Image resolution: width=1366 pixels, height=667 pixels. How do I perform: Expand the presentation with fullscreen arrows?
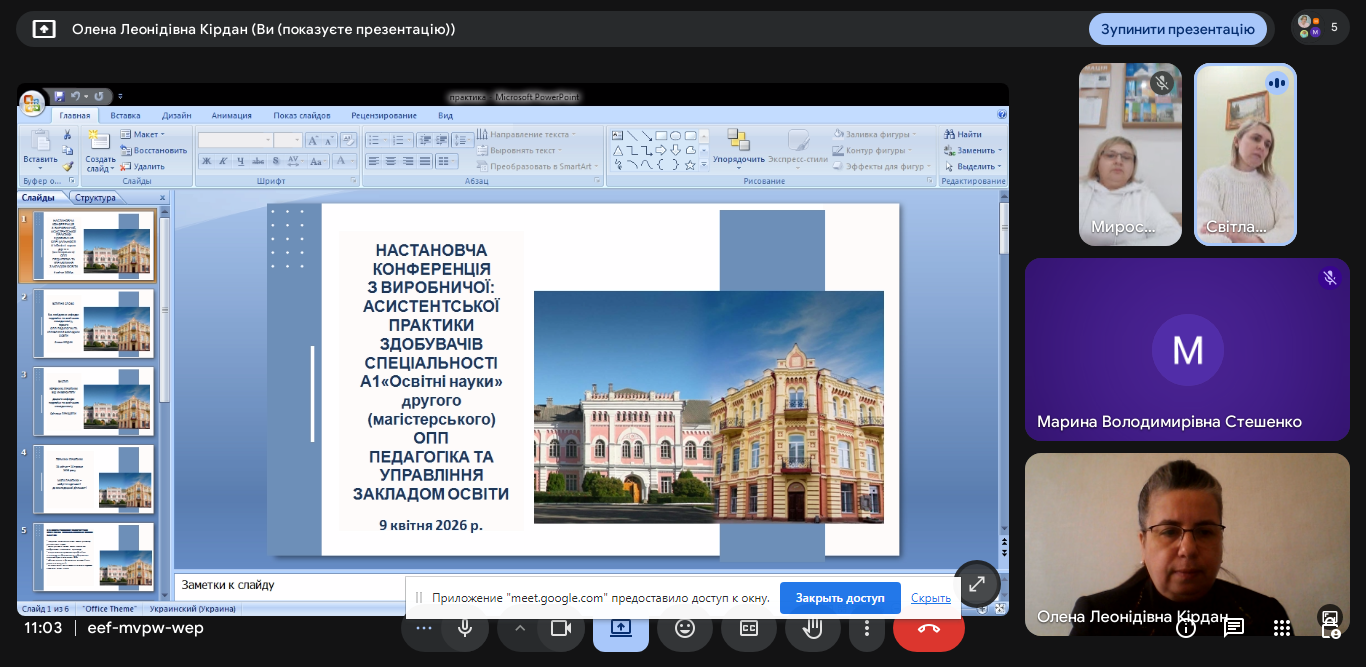(x=977, y=584)
